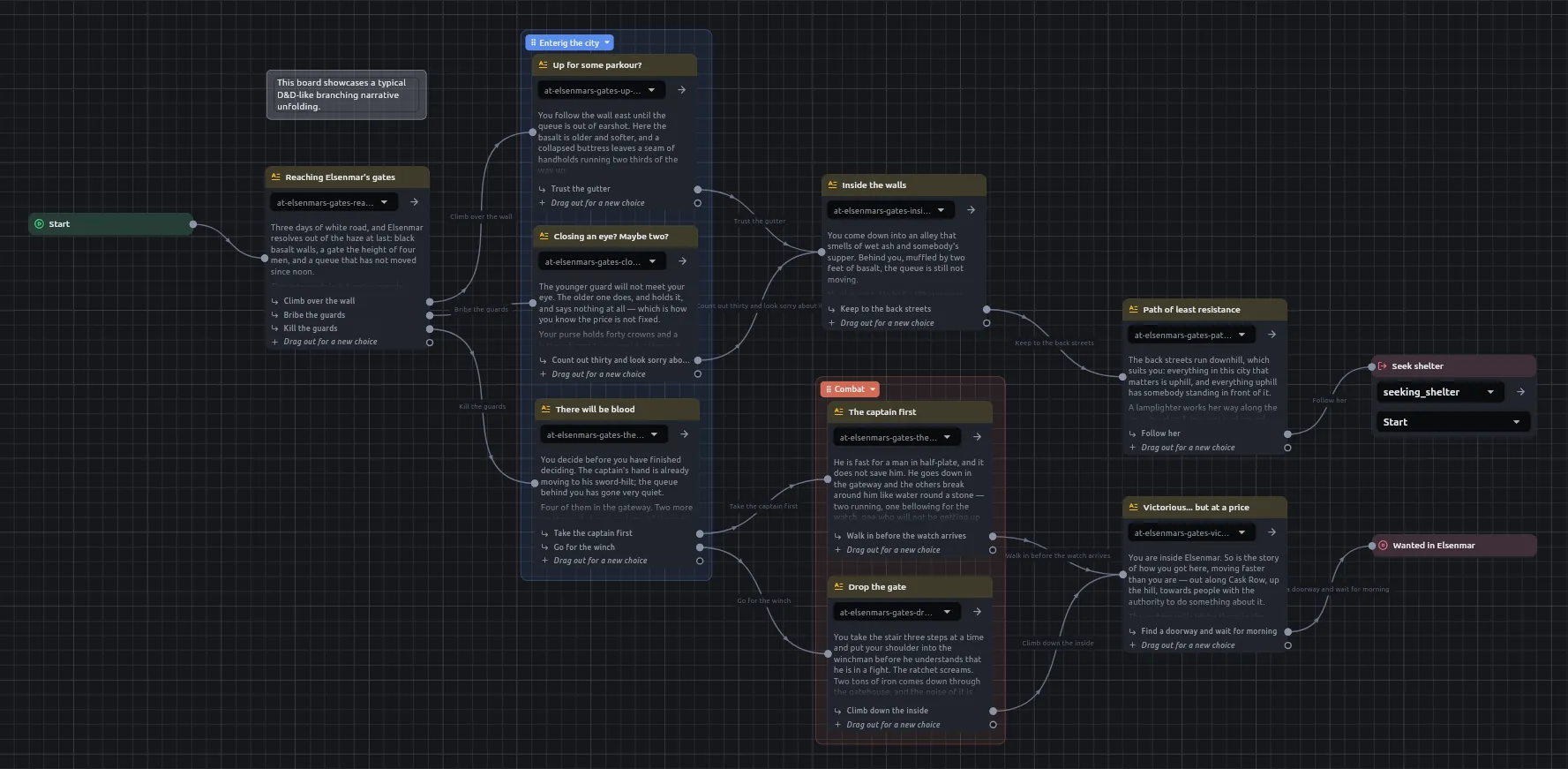Image resolution: width=1568 pixels, height=769 pixels.
Task: Open the at-elsenmars-gates-rea… dropdown
Action: (x=334, y=202)
